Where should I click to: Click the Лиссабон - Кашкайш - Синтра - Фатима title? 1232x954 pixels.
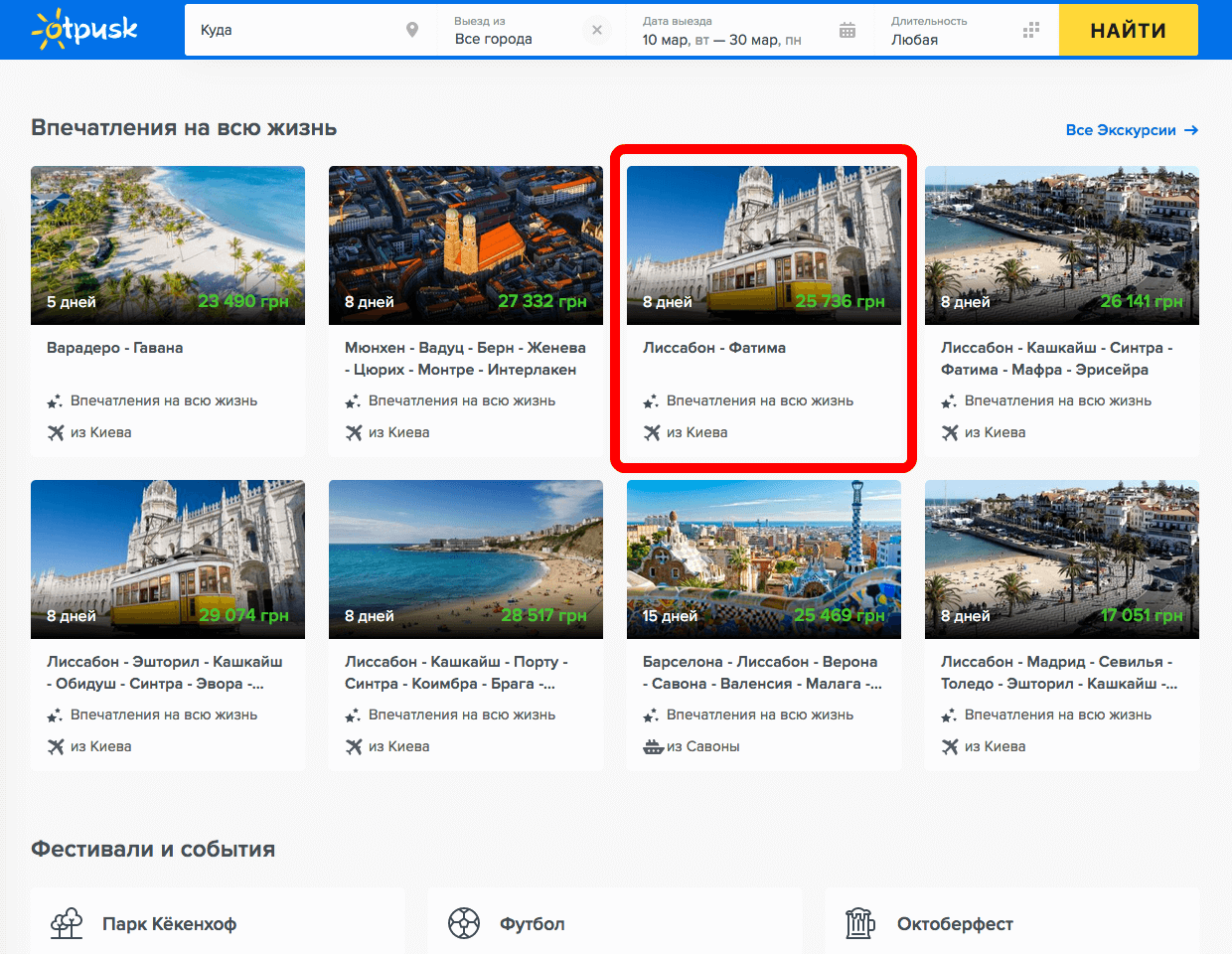[1057, 359]
